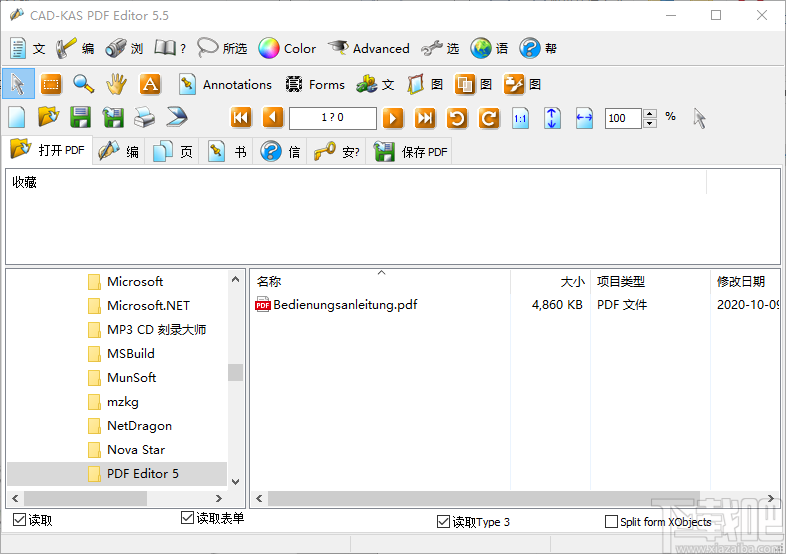This screenshot has height=554, width=786.
Task: Open the 所选 selection menu
Action: [222, 49]
